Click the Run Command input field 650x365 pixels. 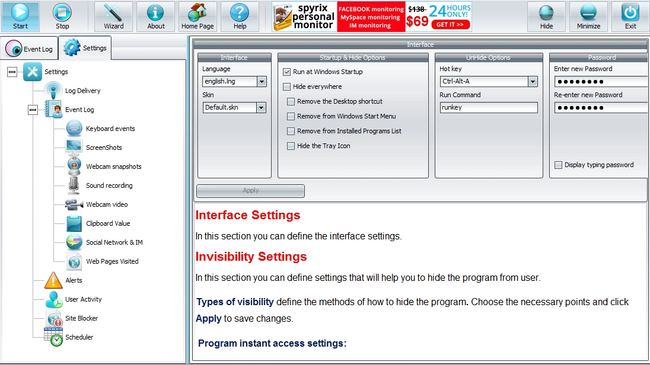pos(488,108)
